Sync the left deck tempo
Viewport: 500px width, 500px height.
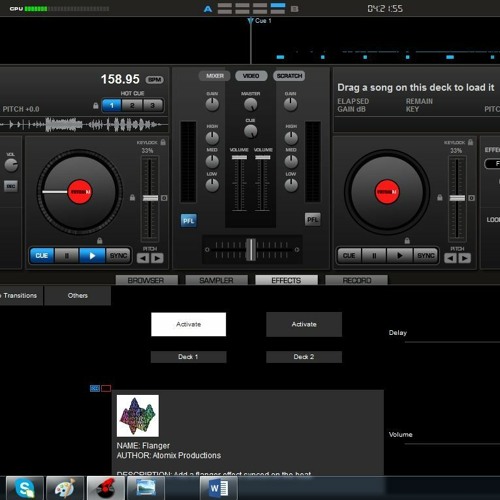pos(118,256)
